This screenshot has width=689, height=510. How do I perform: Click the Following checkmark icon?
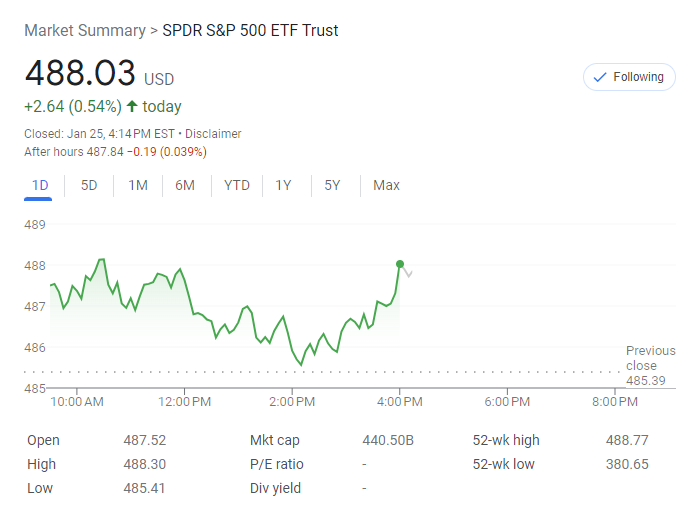[600, 77]
